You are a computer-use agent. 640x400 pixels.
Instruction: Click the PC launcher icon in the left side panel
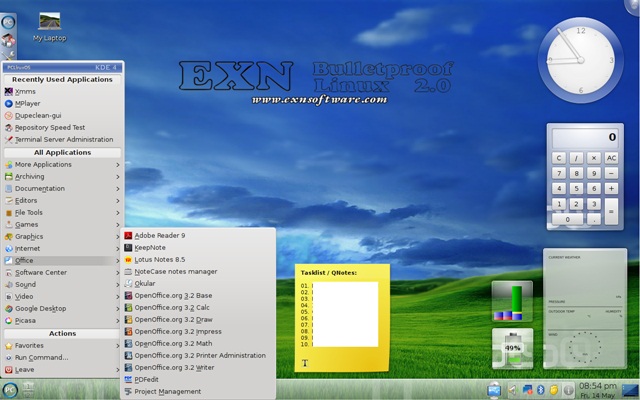(x=8, y=22)
